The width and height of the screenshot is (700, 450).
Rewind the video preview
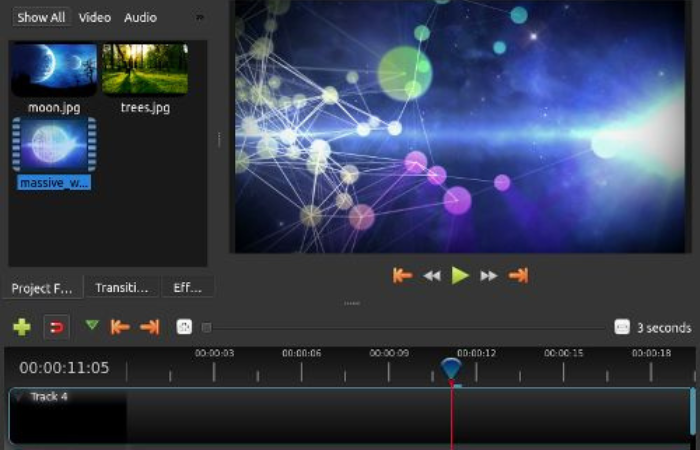(432, 276)
